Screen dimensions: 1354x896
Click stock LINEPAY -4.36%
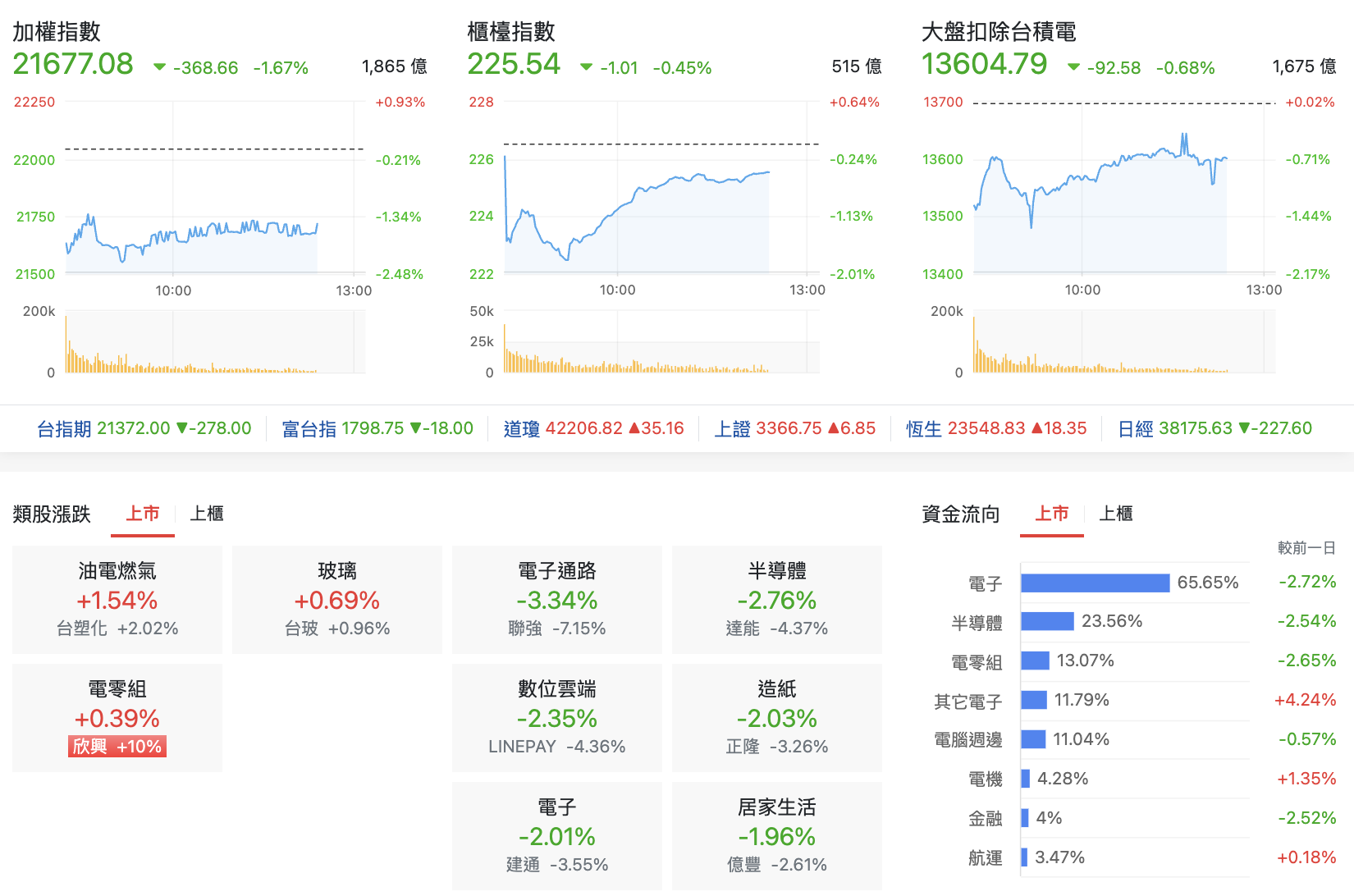pyautogui.click(x=557, y=747)
